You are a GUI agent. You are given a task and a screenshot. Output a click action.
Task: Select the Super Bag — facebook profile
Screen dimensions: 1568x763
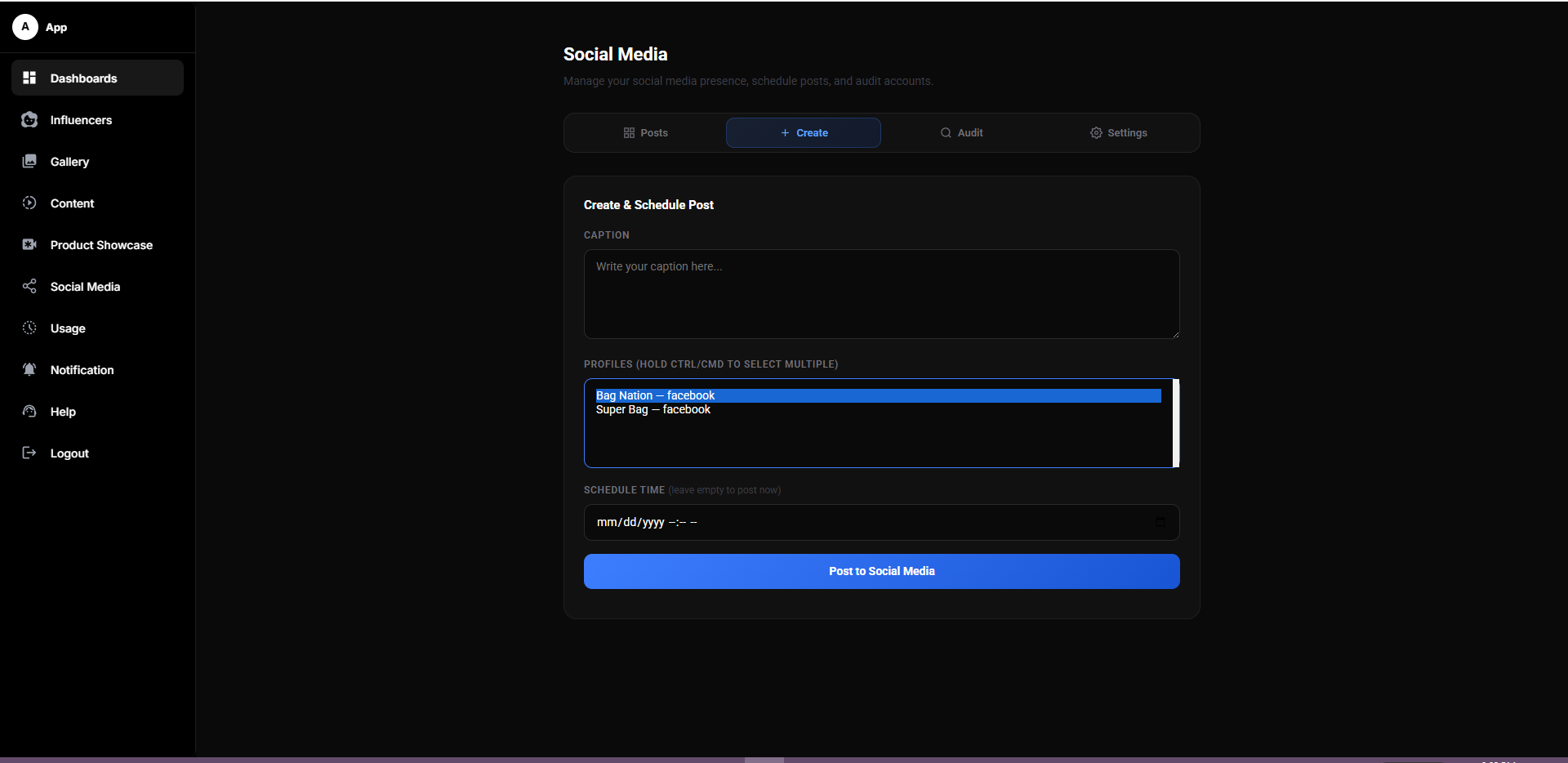click(878, 409)
